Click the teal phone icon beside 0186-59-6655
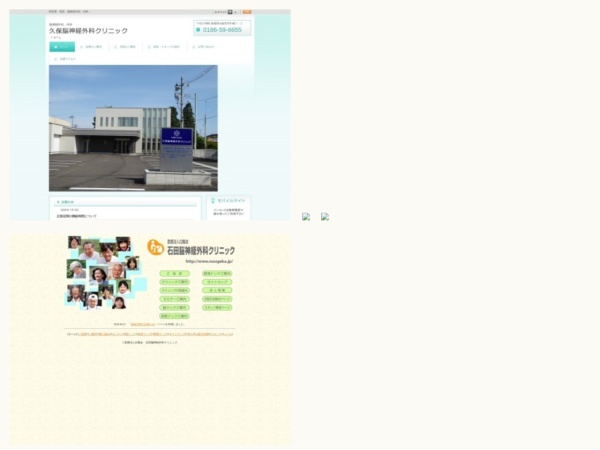Screen dimensions: 600x450 point(198,30)
